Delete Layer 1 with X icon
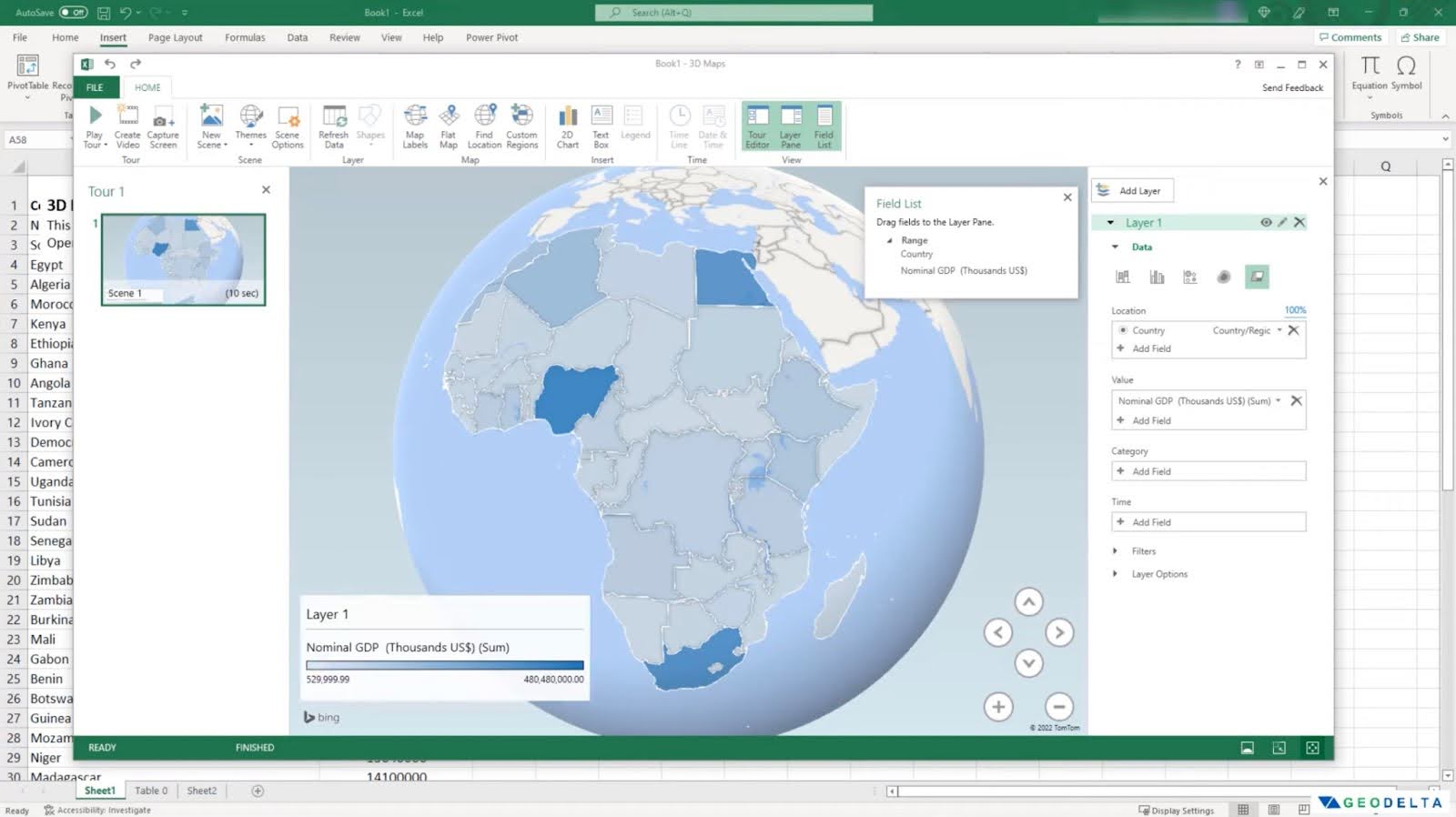The width and height of the screenshot is (1456, 817). tap(1299, 222)
